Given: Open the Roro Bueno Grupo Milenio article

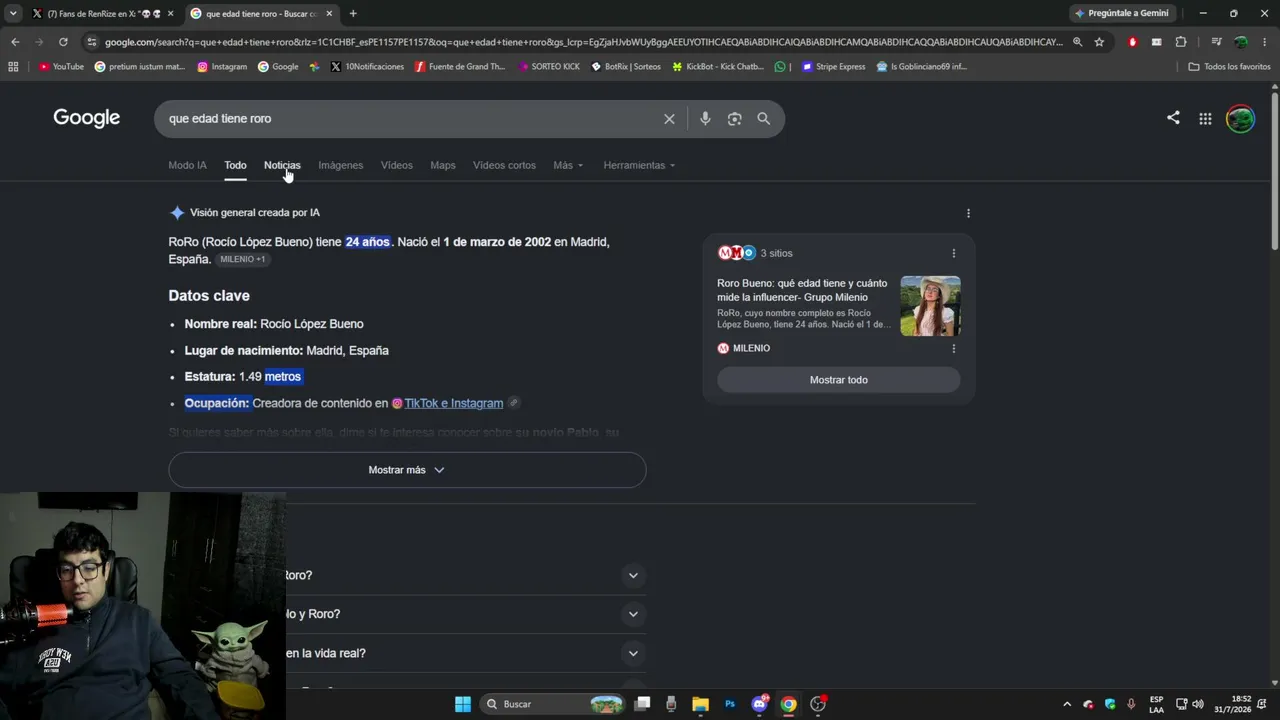Looking at the screenshot, I should [802, 290].
